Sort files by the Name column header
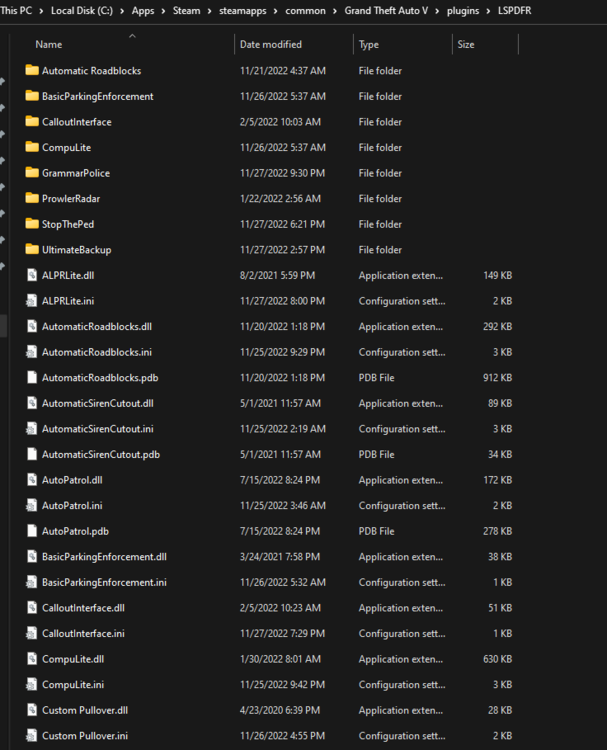 [x=48, y=44]
